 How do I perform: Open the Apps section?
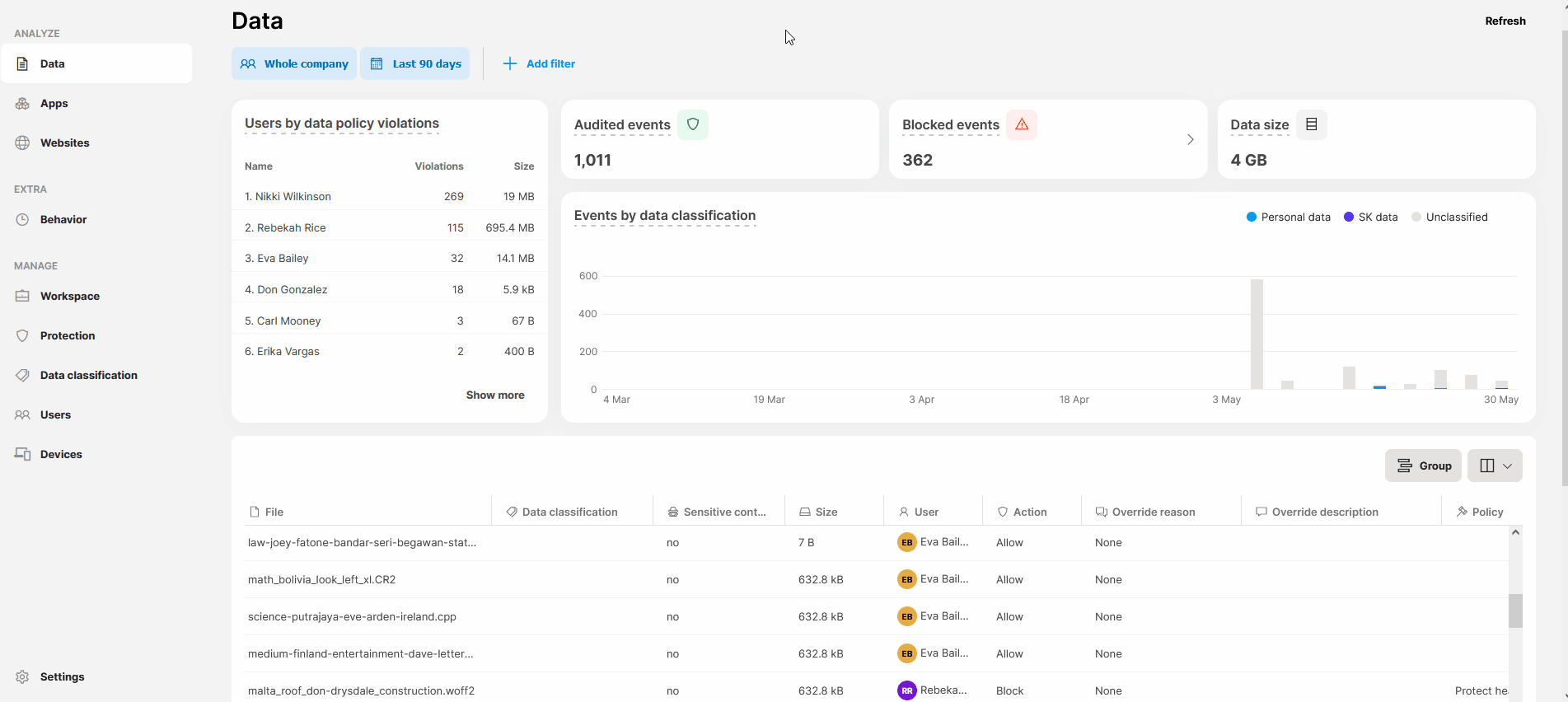pyautogui.click(x=54, y=103)
